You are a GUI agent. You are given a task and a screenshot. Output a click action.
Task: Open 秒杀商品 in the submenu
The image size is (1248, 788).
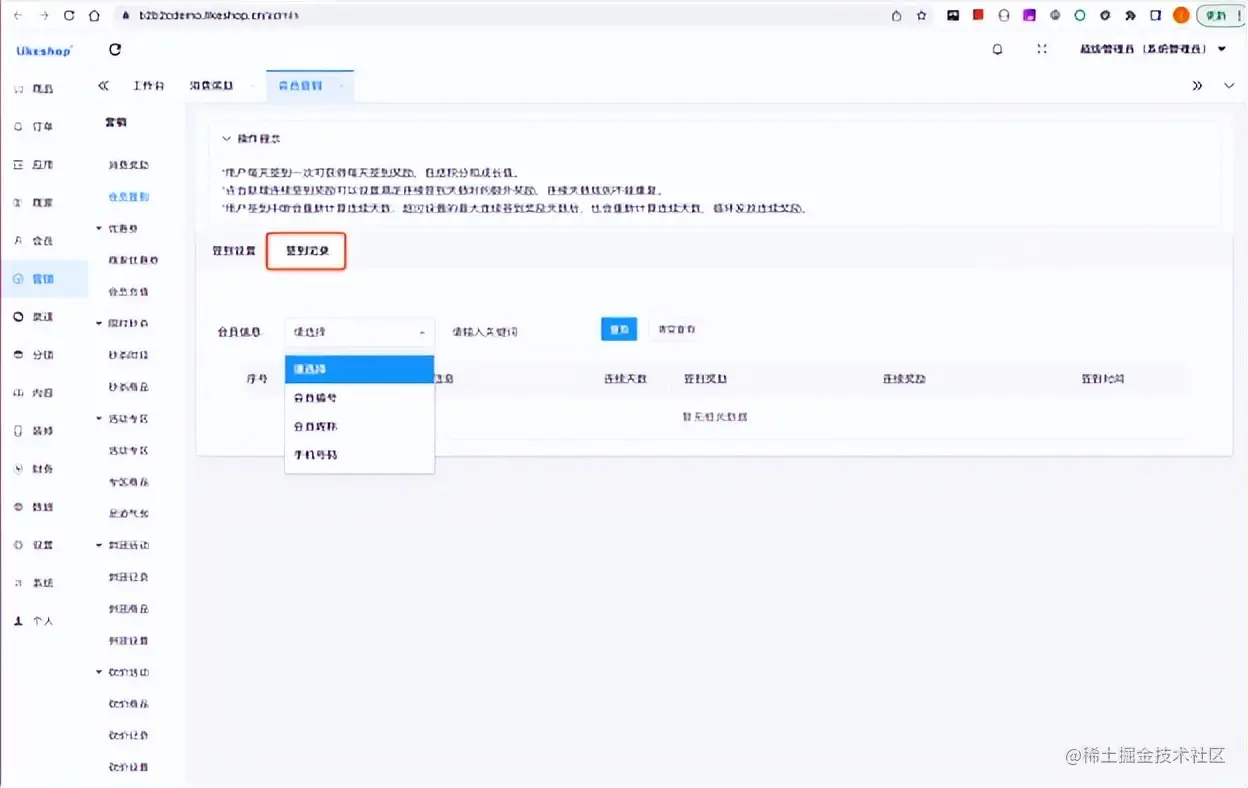pyautogui.click(x=128, y=387)
